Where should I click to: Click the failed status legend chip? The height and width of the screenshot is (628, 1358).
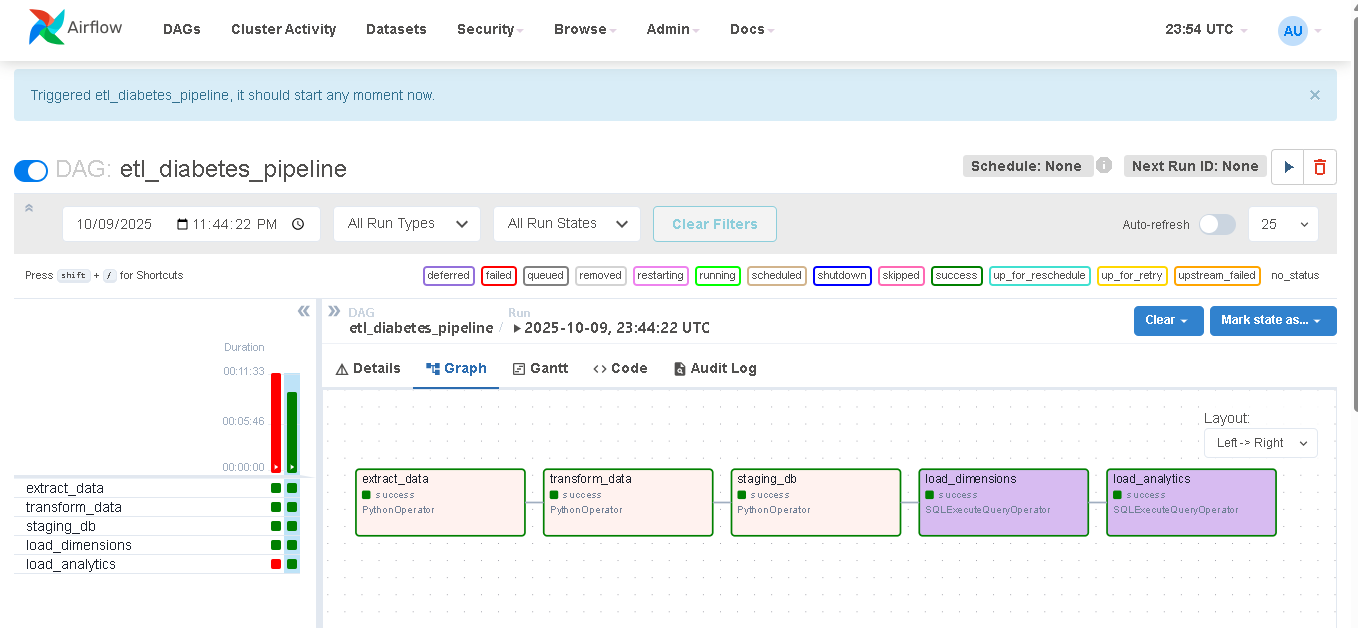pyautogui.click(x=499, y=275)
